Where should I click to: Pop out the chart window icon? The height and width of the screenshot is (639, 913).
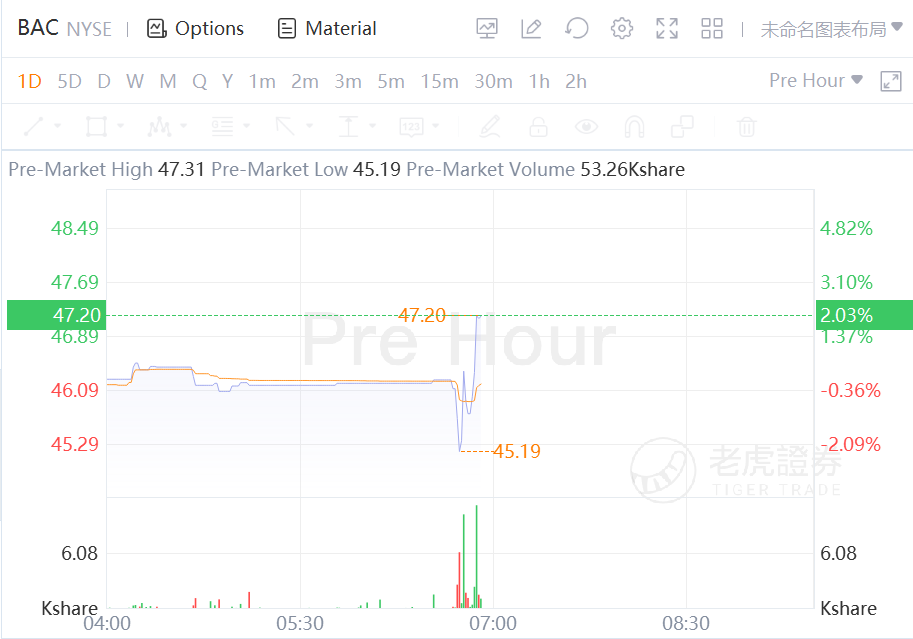click(890, 81)
